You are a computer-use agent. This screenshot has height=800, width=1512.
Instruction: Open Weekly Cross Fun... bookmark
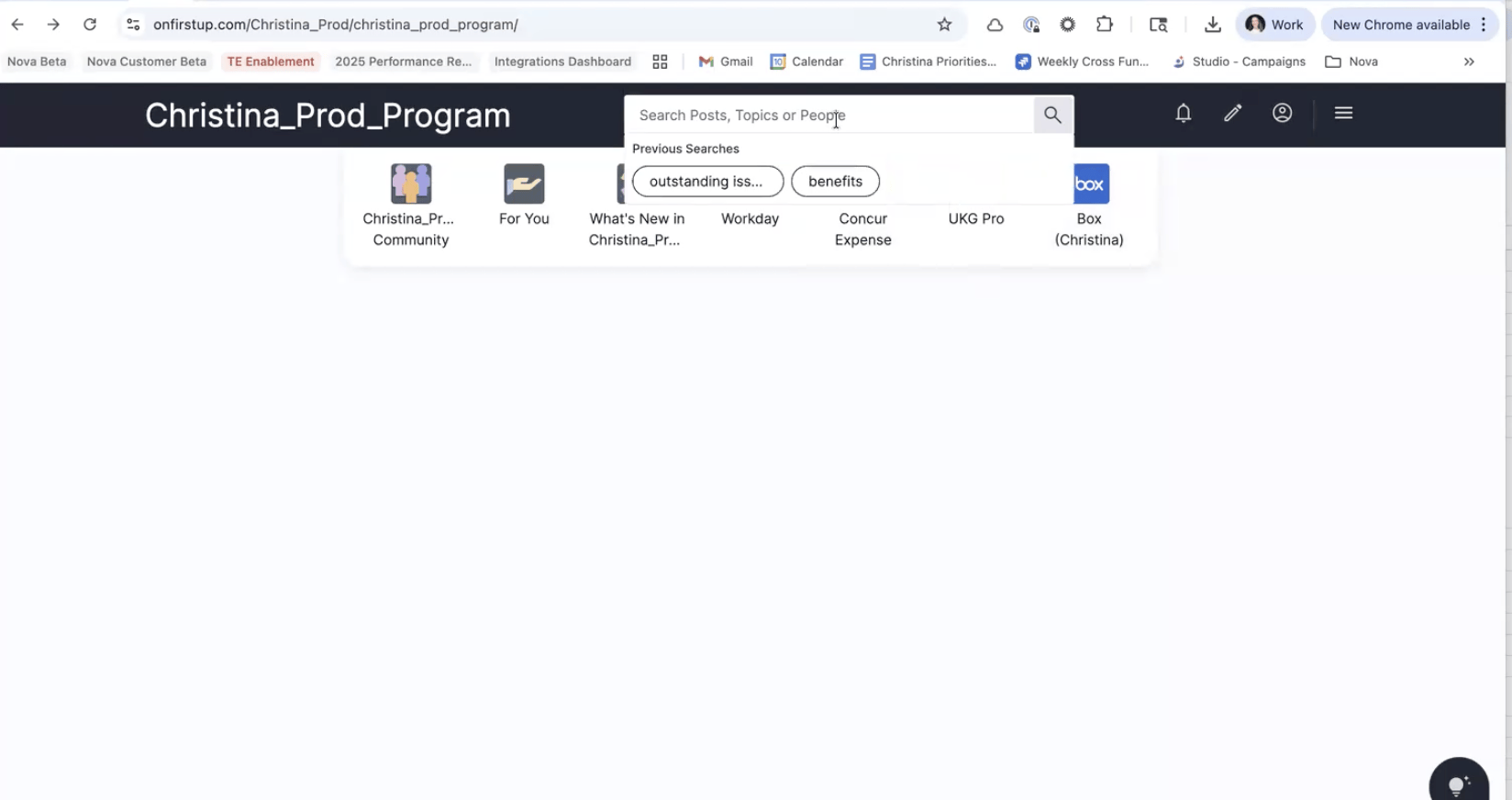[1083, 61]
